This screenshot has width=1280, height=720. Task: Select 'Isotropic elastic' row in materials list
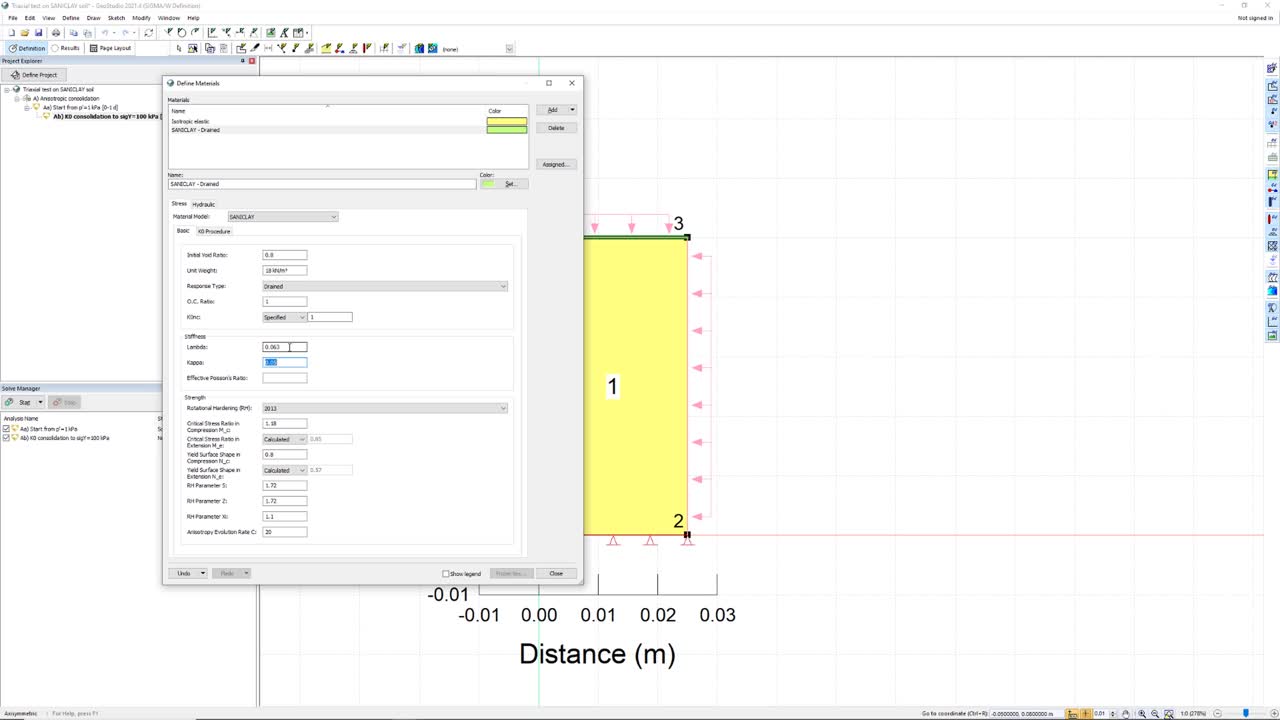[347, 121]
